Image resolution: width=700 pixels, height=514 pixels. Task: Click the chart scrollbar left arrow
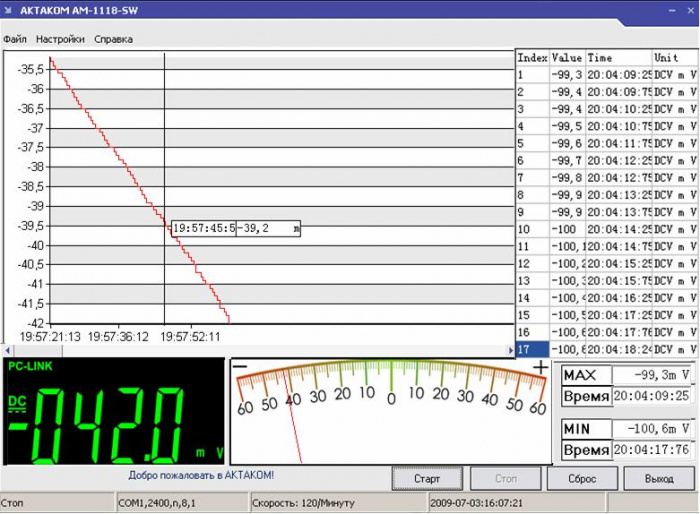coord(7,351)
